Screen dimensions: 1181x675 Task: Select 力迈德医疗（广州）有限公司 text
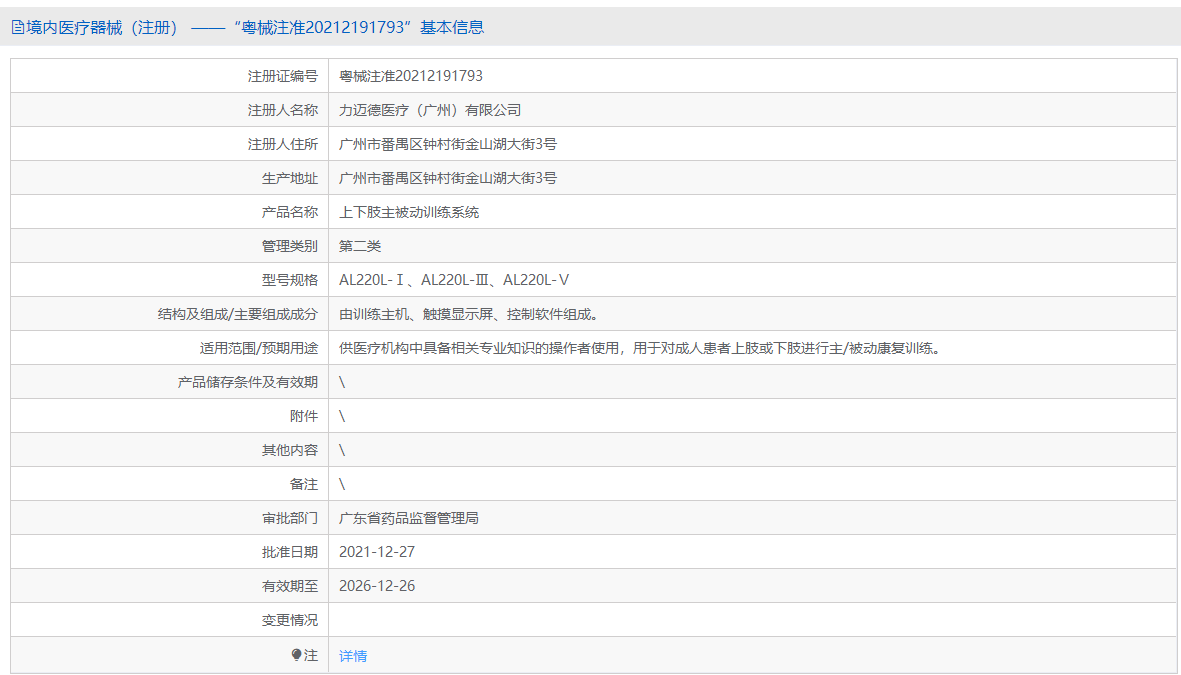point(430,110)
